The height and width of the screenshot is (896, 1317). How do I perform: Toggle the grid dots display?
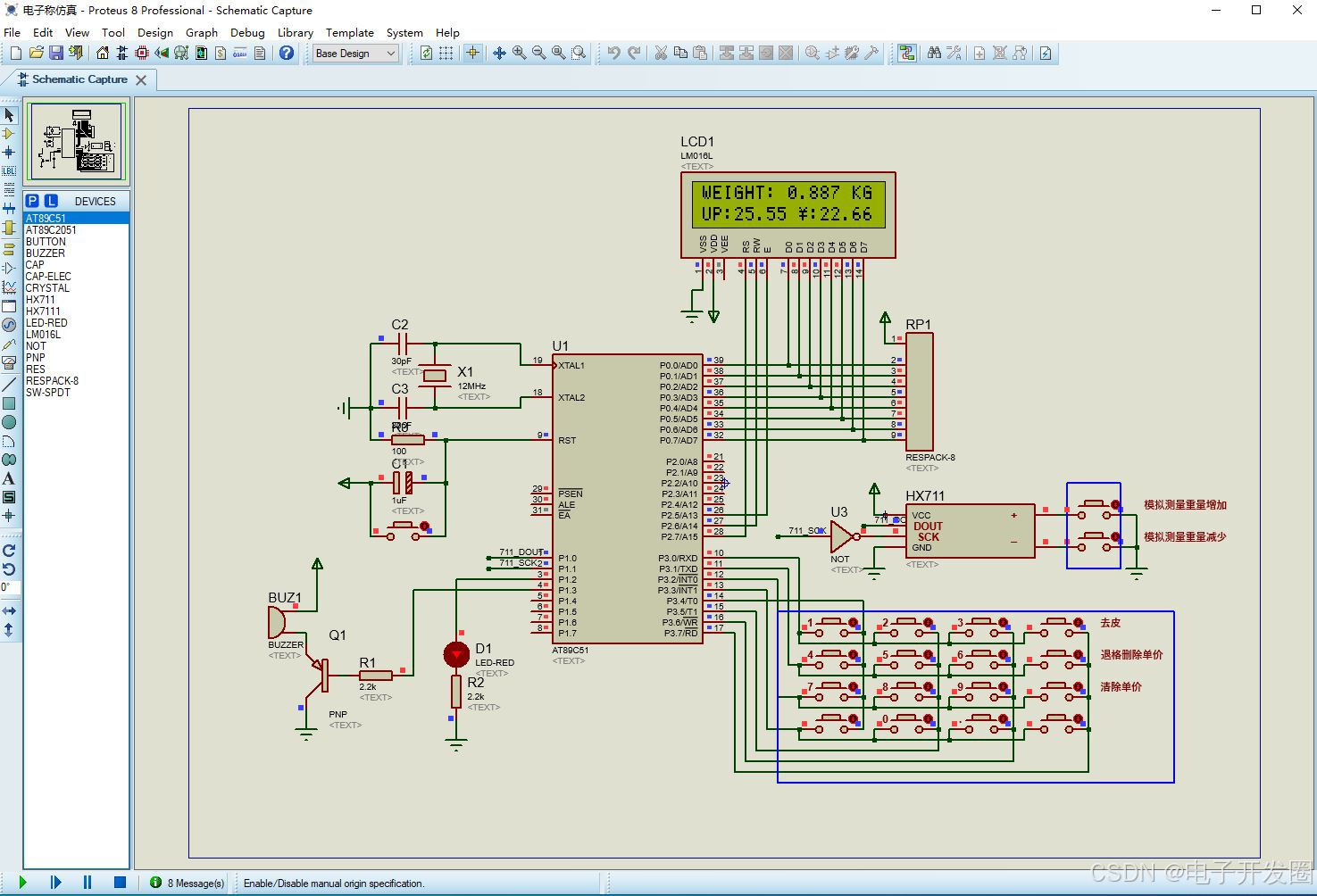(x=446, y=54)
